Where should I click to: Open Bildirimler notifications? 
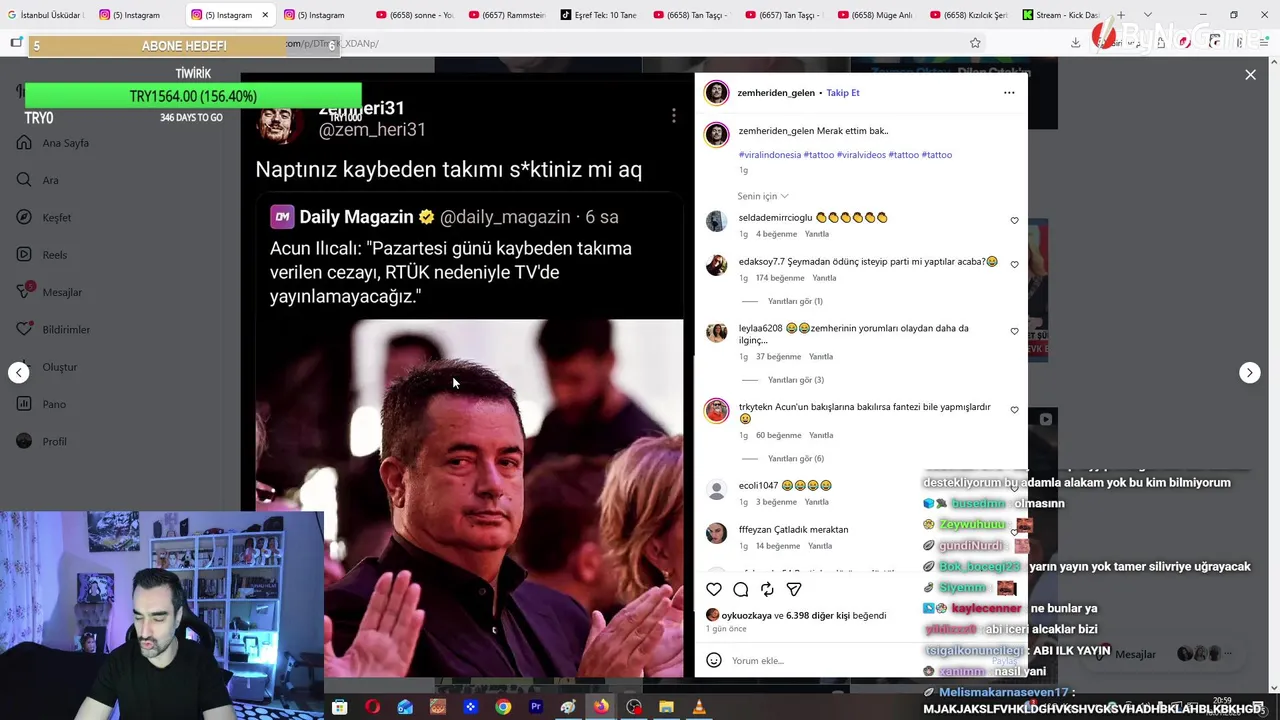[x=54, y=329]
